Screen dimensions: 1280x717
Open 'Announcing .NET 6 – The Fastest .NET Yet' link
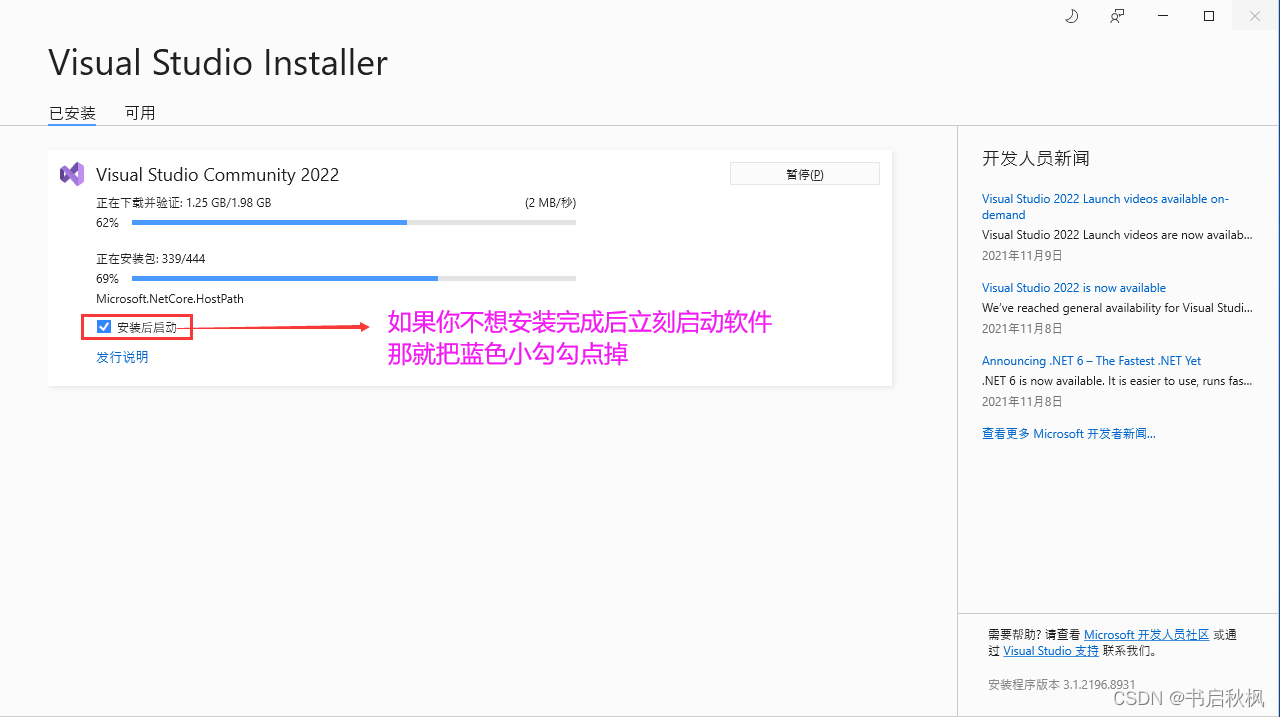point(1092,361)
